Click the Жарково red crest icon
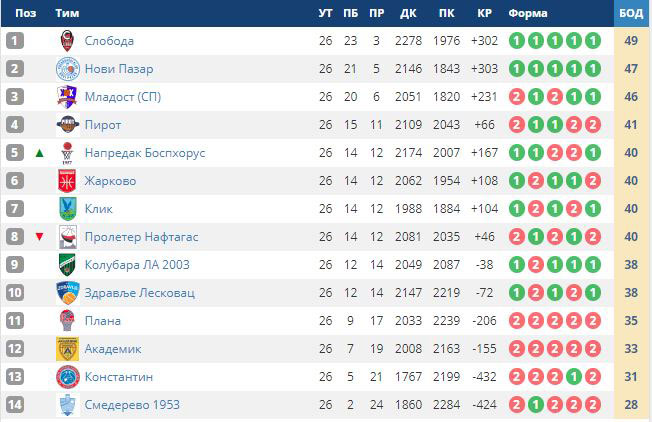Image resolution: width=652 pixels, height=422 pixels. coord(67,181)
